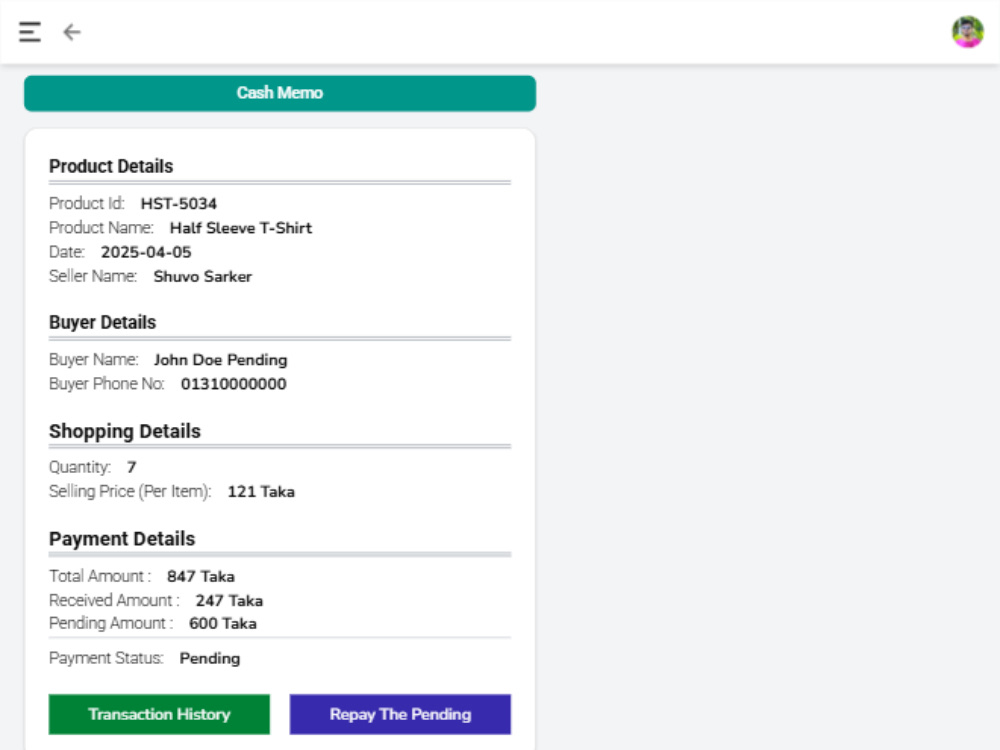Viewport: 1000px width, 750px height.
Task: Click the Buyer Details heading
Action: [103, 322]
